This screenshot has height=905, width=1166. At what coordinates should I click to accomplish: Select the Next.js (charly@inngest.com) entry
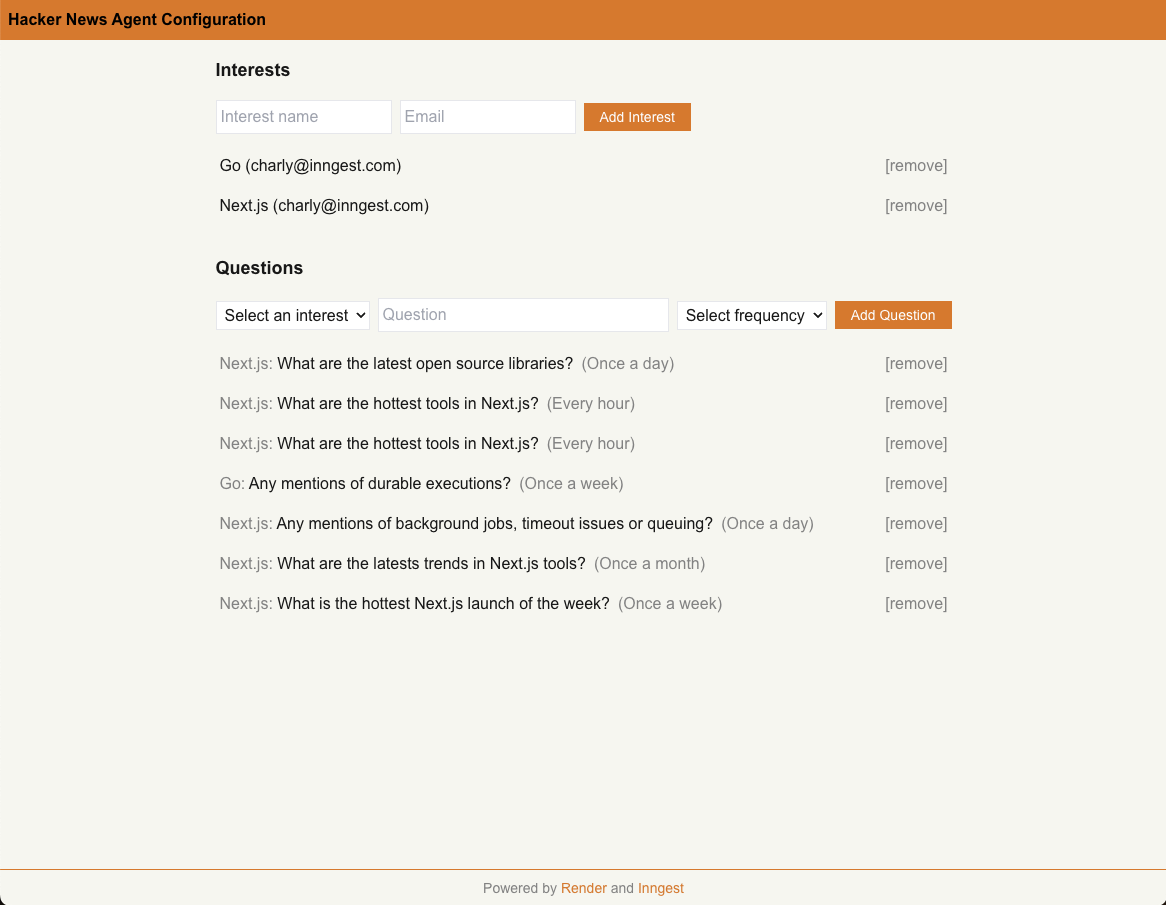pyautogui.click(x=324, y=206)
